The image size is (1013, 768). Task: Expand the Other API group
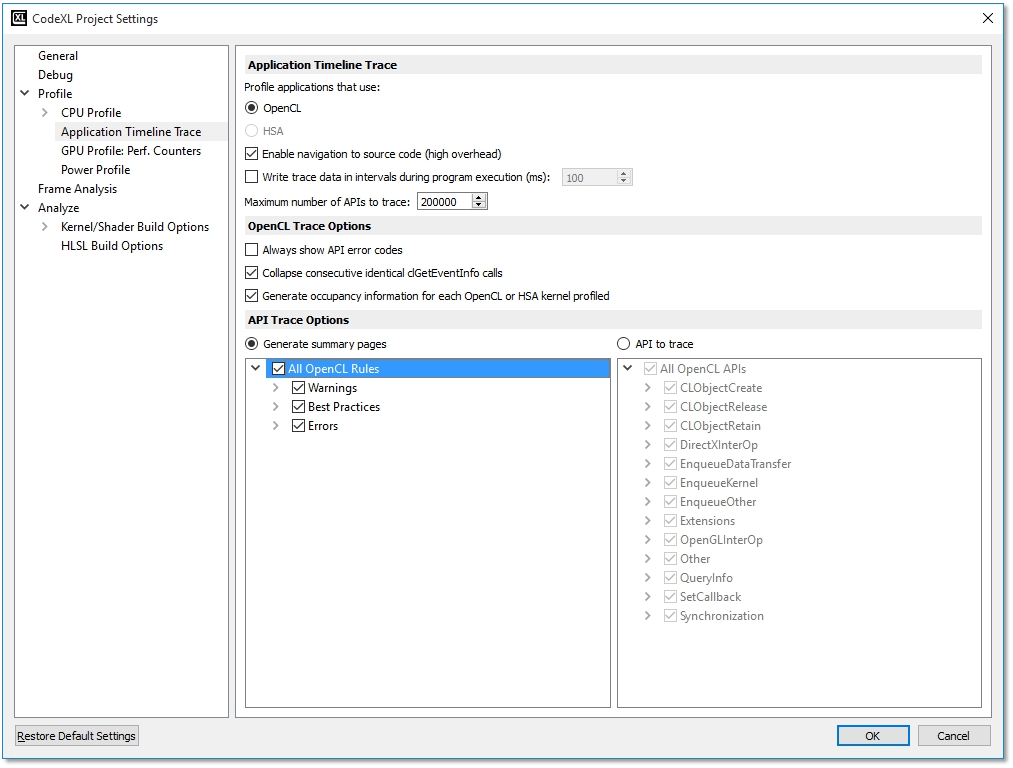[647, 559]
